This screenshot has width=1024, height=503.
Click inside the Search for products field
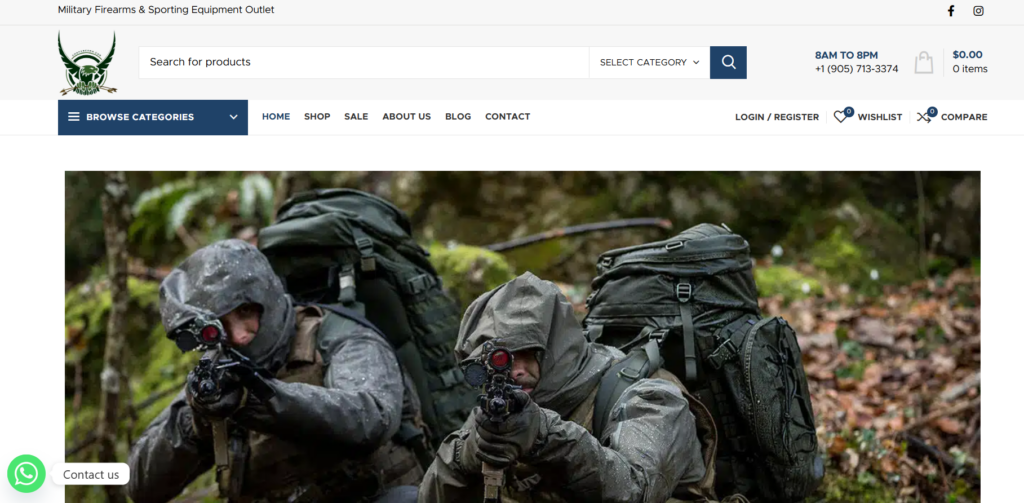point(363,62)
